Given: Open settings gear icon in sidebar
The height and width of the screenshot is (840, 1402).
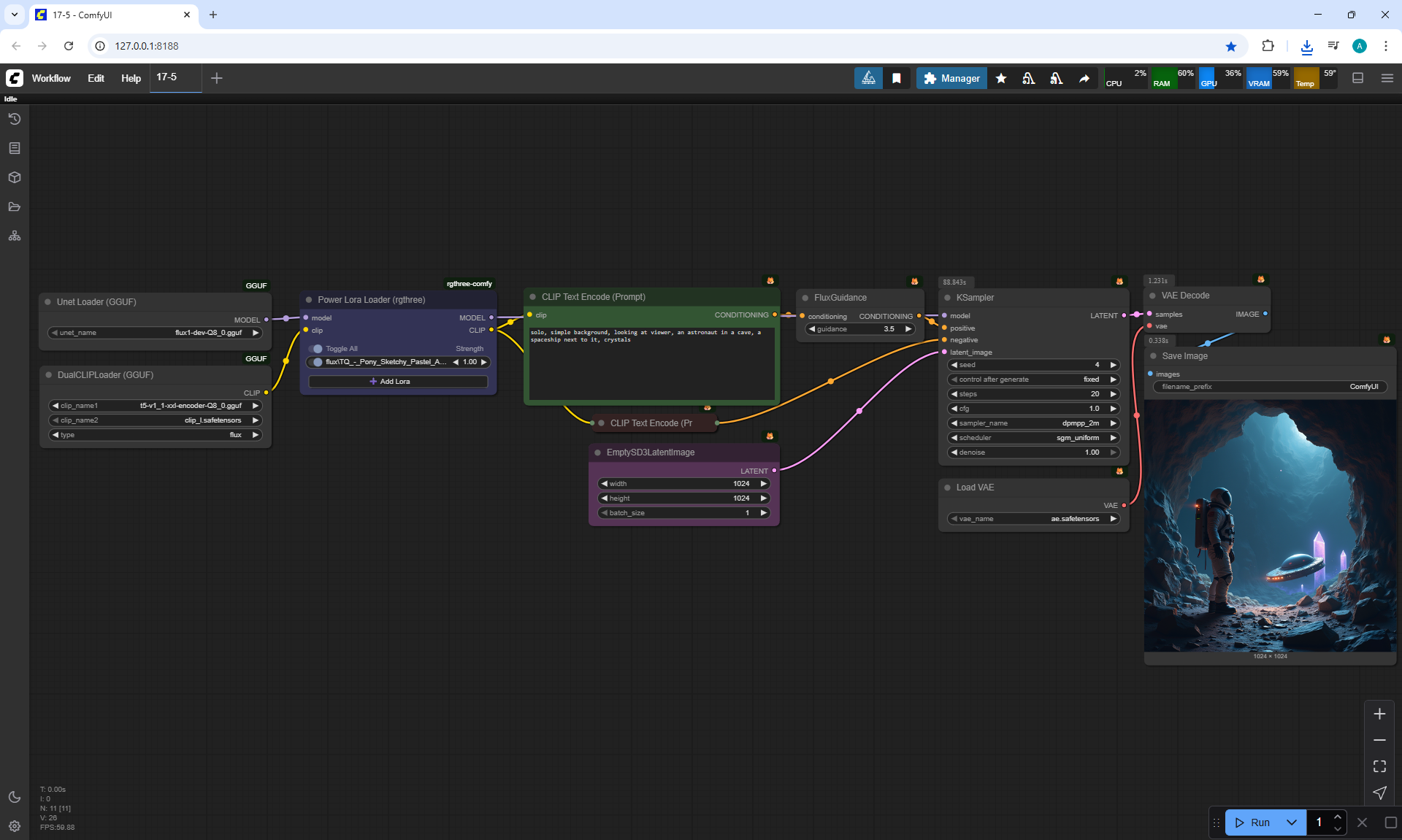Looking at the screenshot, I should (x=15, y=826).
